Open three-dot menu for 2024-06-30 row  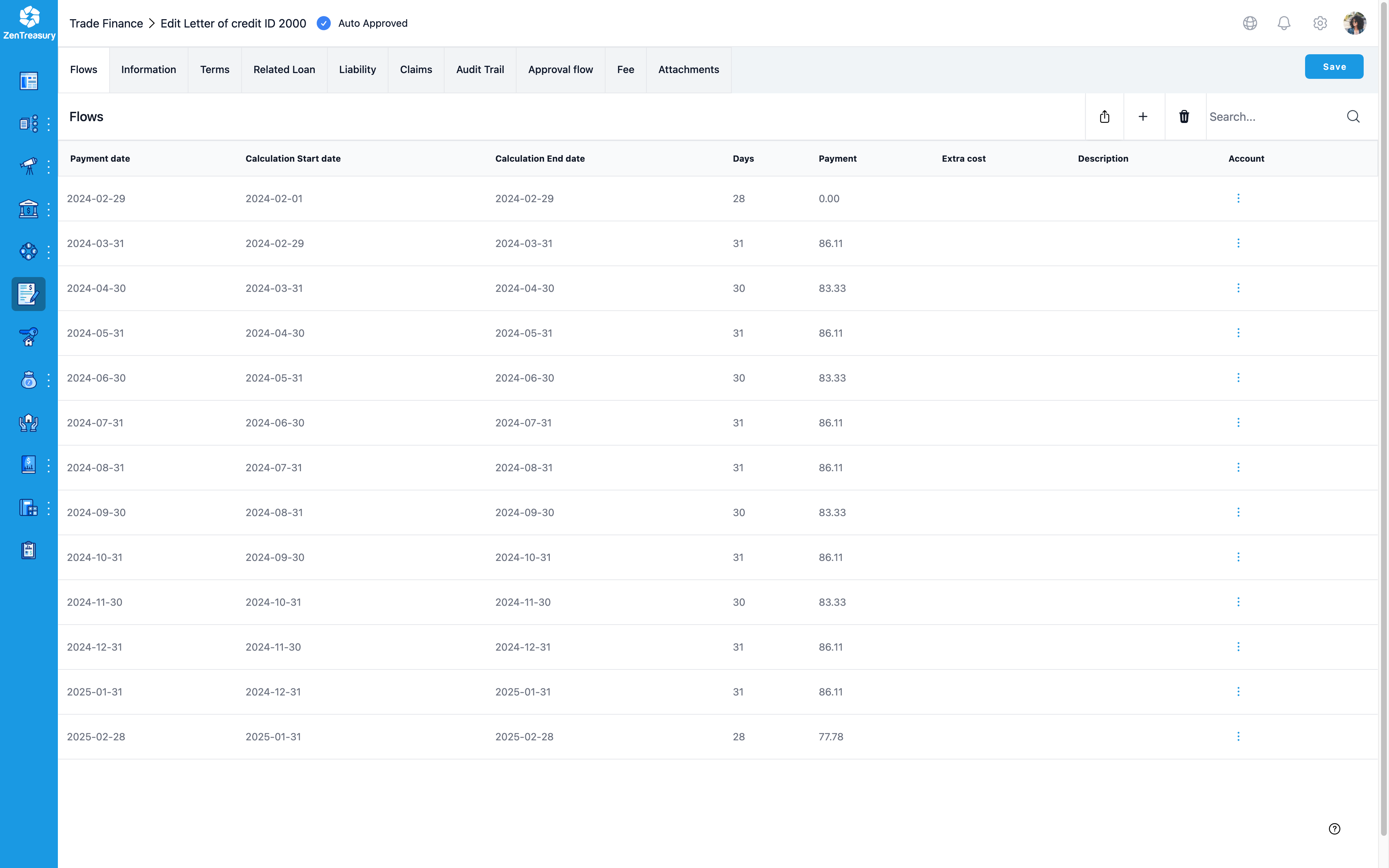pos(1238,378)
